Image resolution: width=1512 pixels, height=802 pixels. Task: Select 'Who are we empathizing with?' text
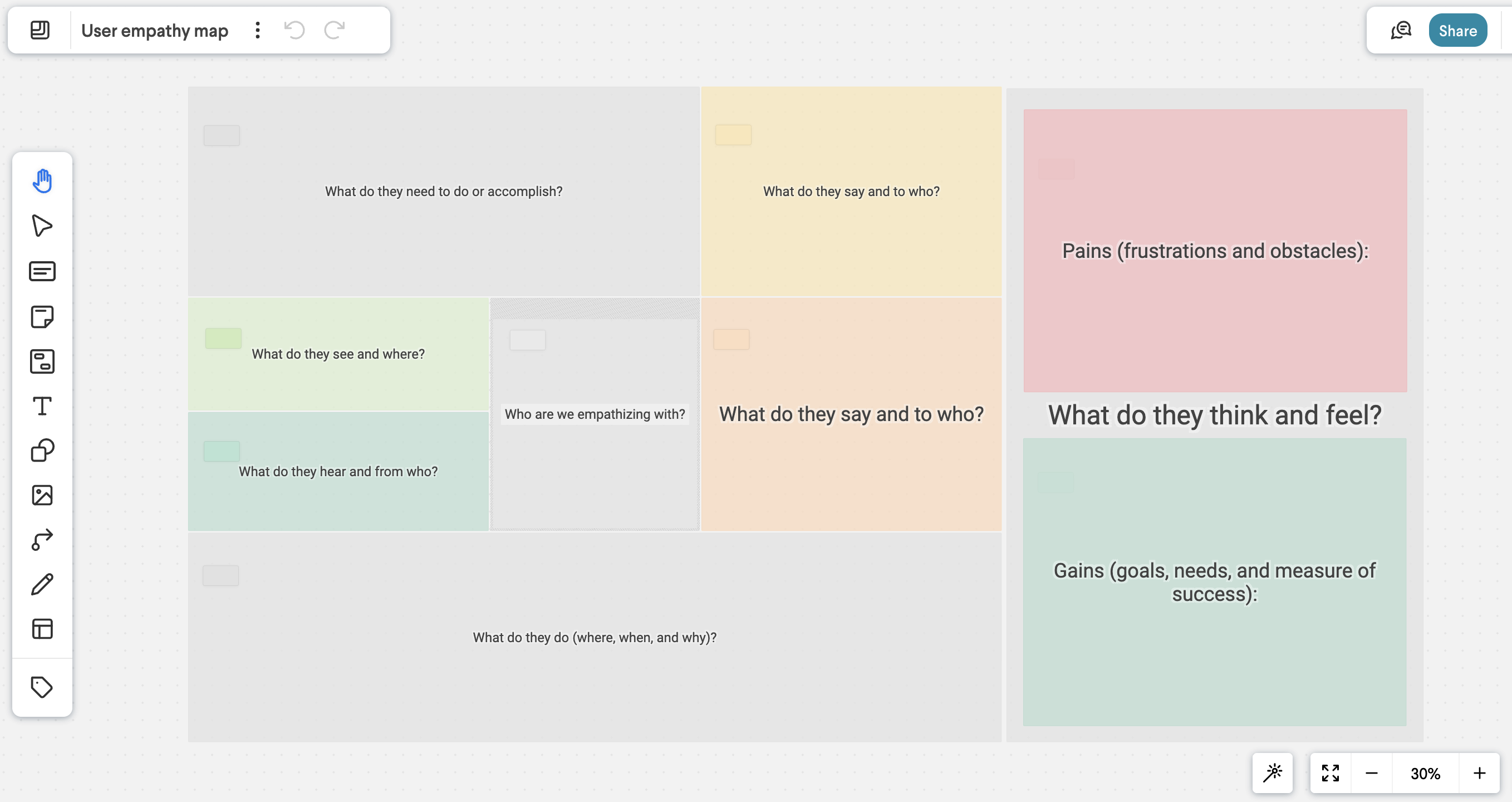(595, 414)
